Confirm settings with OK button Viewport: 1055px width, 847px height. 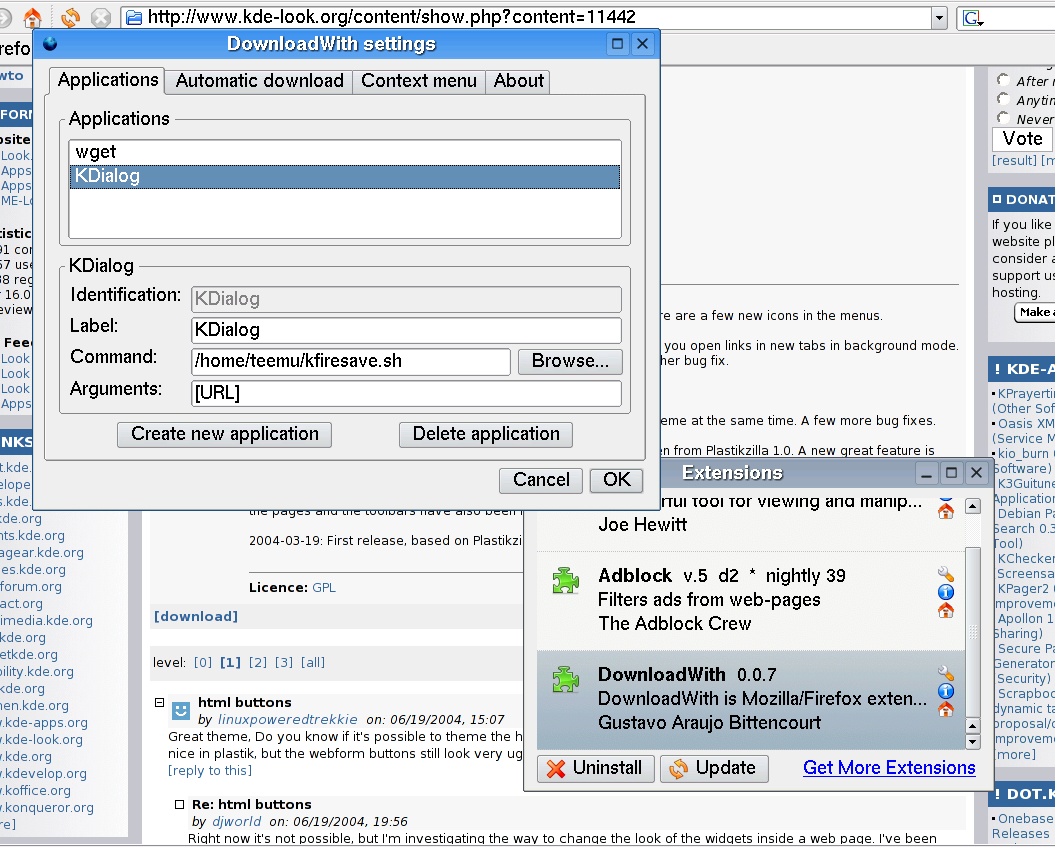[x=616, y=480]
